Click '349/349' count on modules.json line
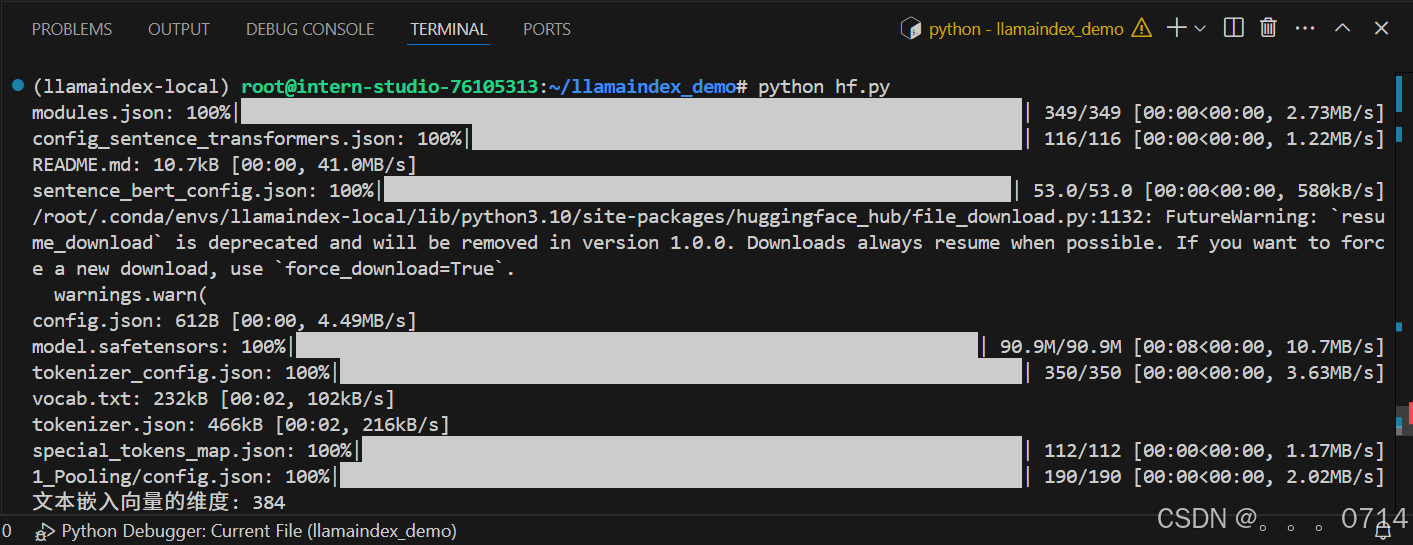 (x=1082, y=112)
